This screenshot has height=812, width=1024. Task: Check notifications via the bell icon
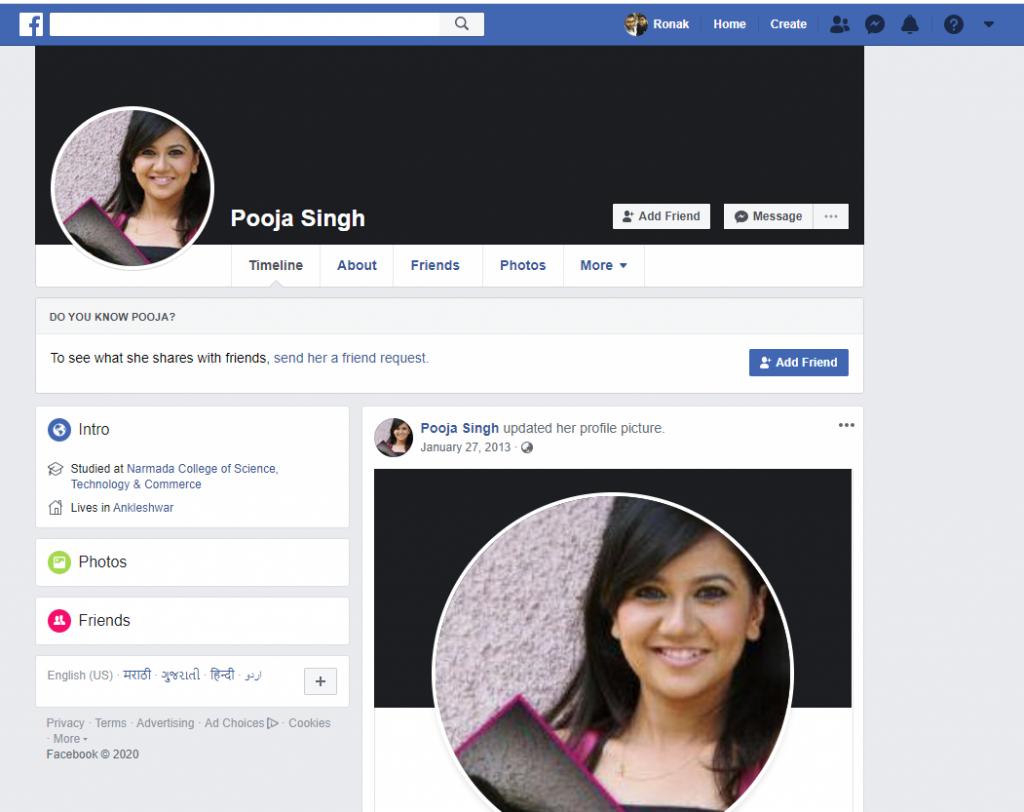910,23
